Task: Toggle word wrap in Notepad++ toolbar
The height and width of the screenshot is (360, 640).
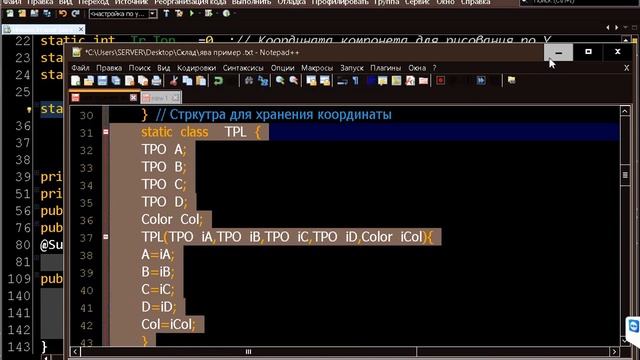Action: click(x=342, y=81)
